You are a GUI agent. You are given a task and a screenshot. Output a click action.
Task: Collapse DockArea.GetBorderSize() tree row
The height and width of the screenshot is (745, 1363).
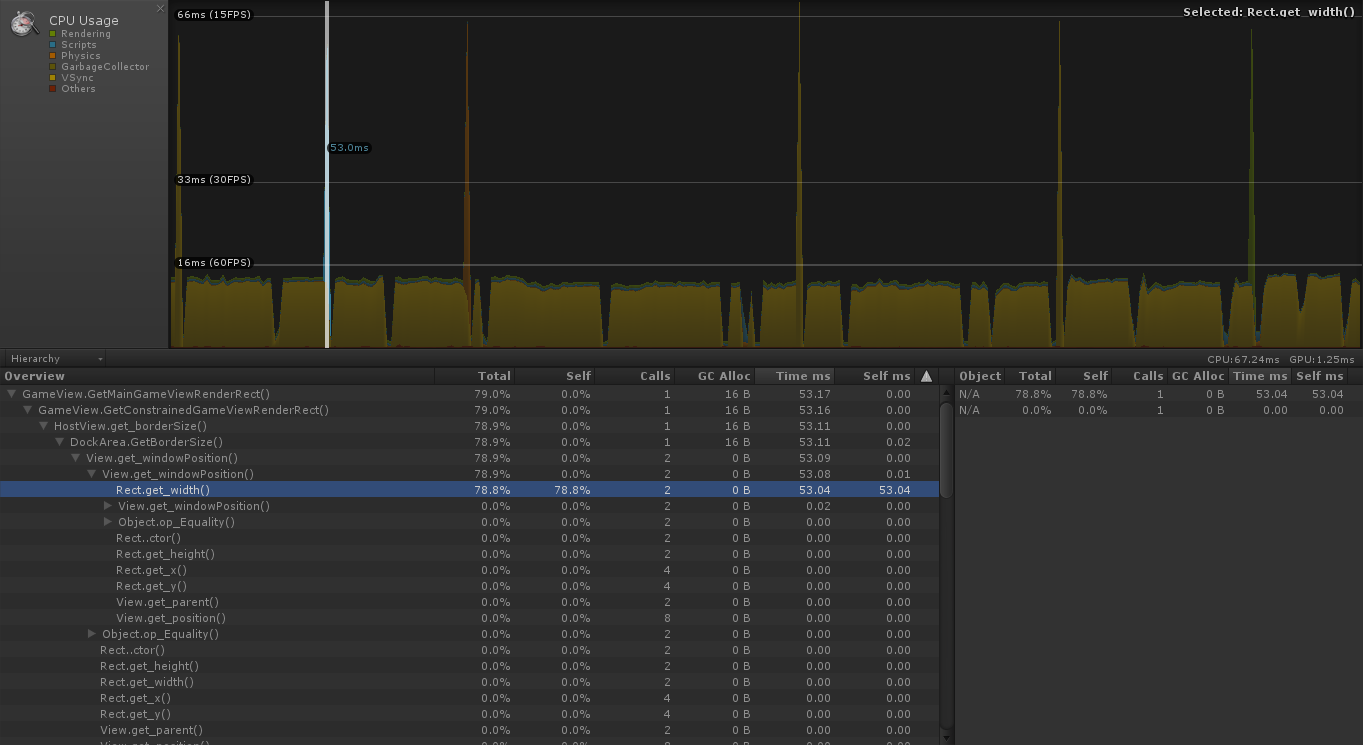60,442
